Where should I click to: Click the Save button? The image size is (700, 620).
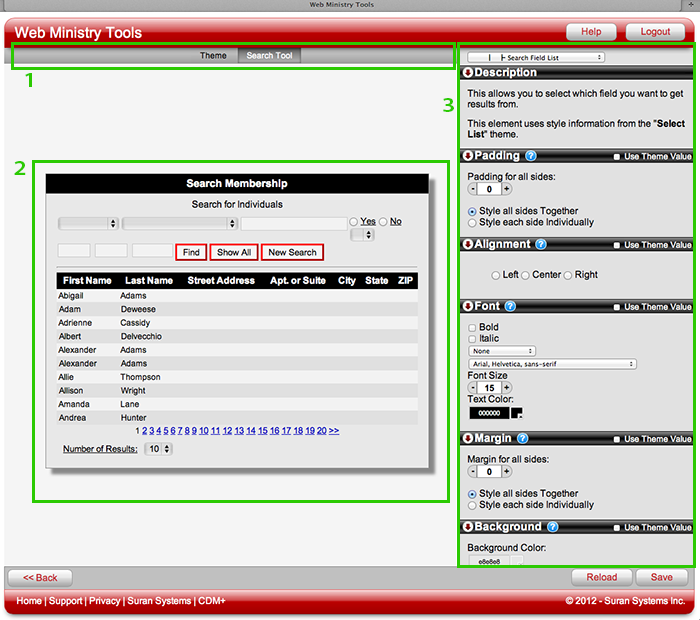tap(661, 577)
